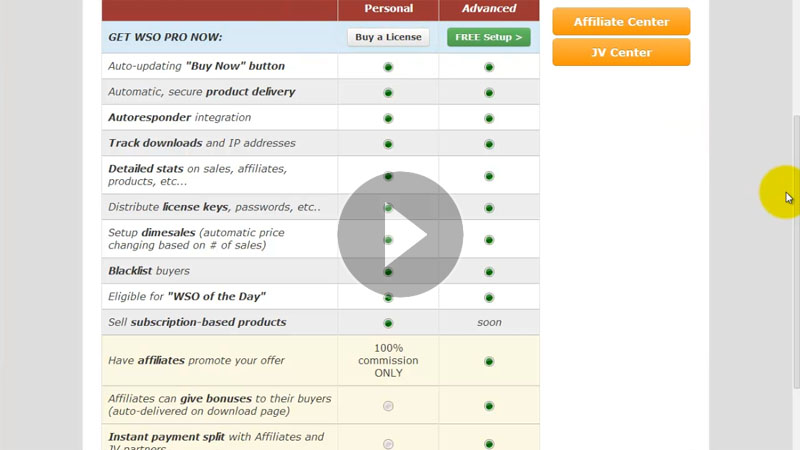
Task: Click the GET WSO PRO NOW heading
Action: click(x=165, y=38)
